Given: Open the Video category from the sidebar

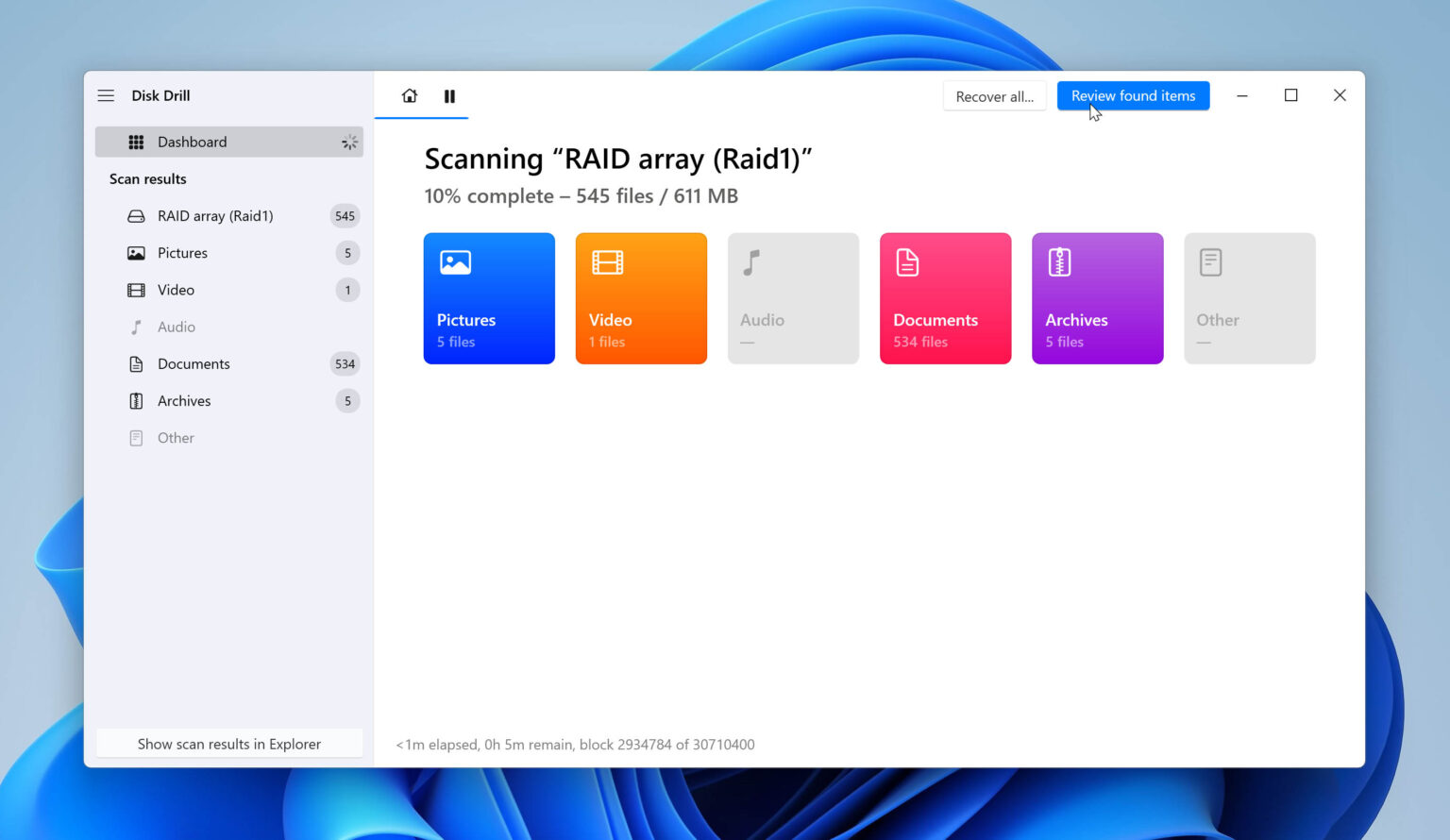Looking at the screenshot, I should pos(176,290).
